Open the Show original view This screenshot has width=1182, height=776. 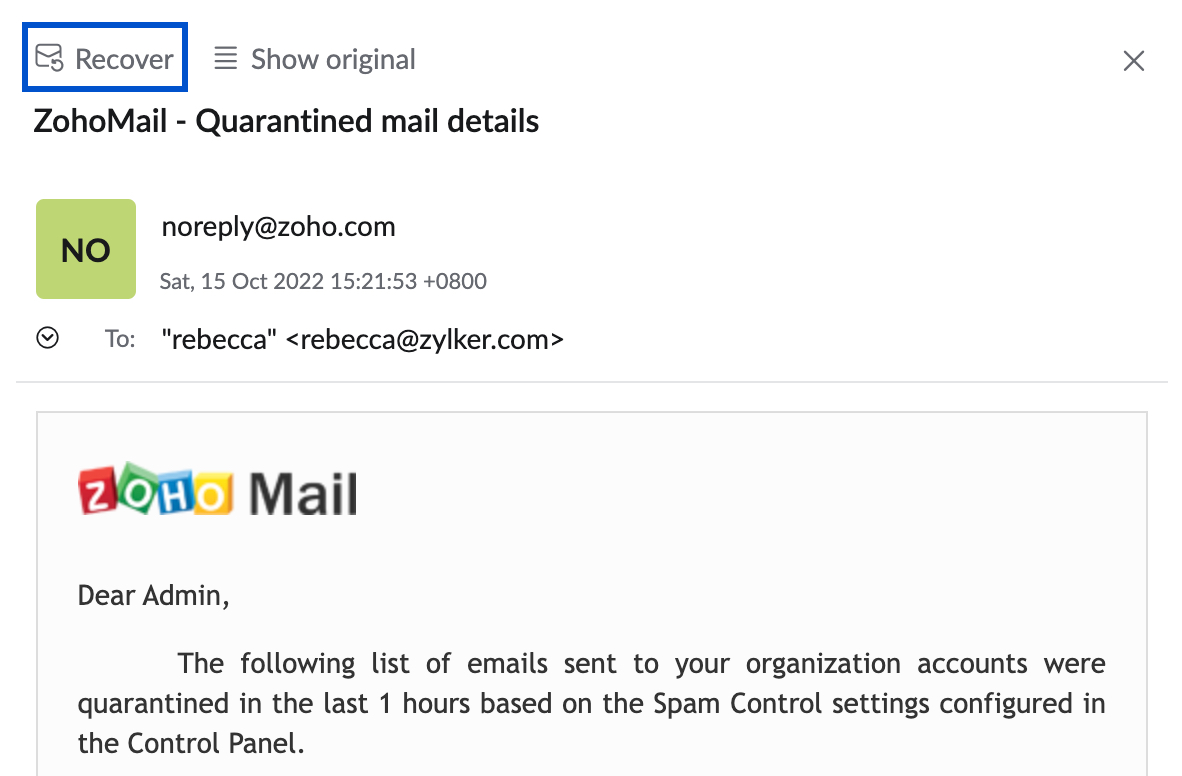point(314,59)
